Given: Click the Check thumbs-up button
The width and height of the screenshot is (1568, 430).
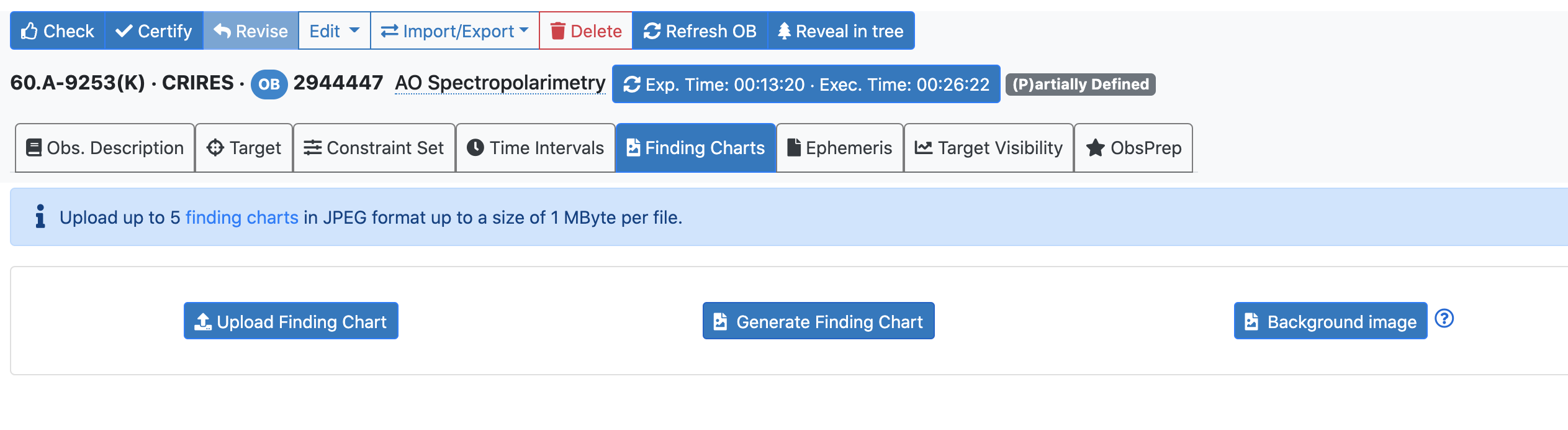Looking at the screenshot, I should [57, 31].
